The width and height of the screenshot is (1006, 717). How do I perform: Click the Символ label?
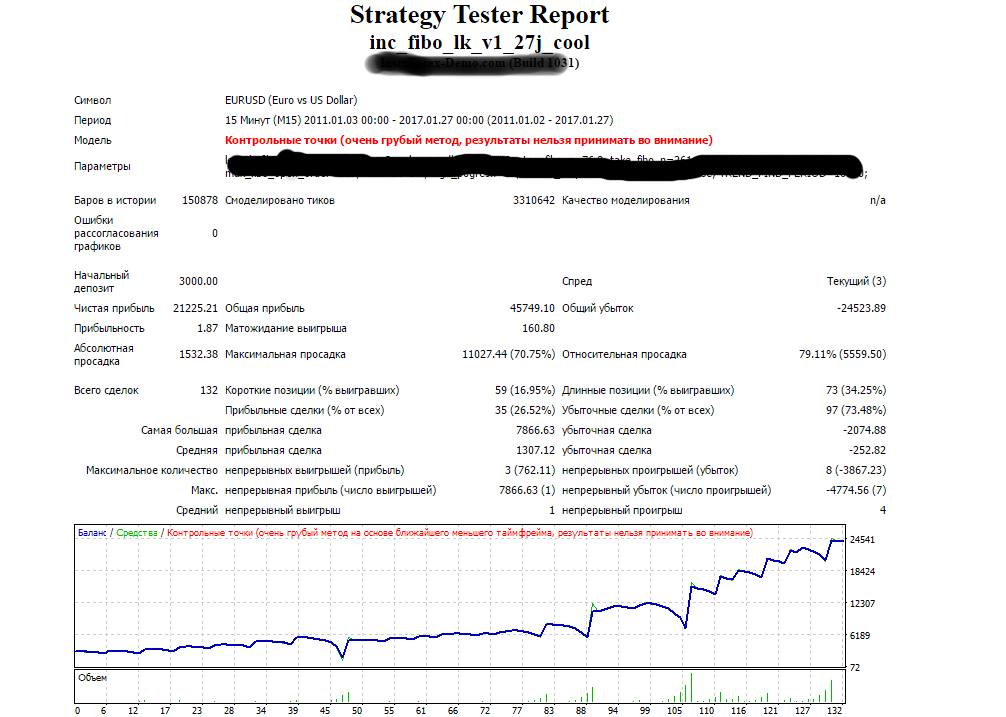(x=92, y=100)
